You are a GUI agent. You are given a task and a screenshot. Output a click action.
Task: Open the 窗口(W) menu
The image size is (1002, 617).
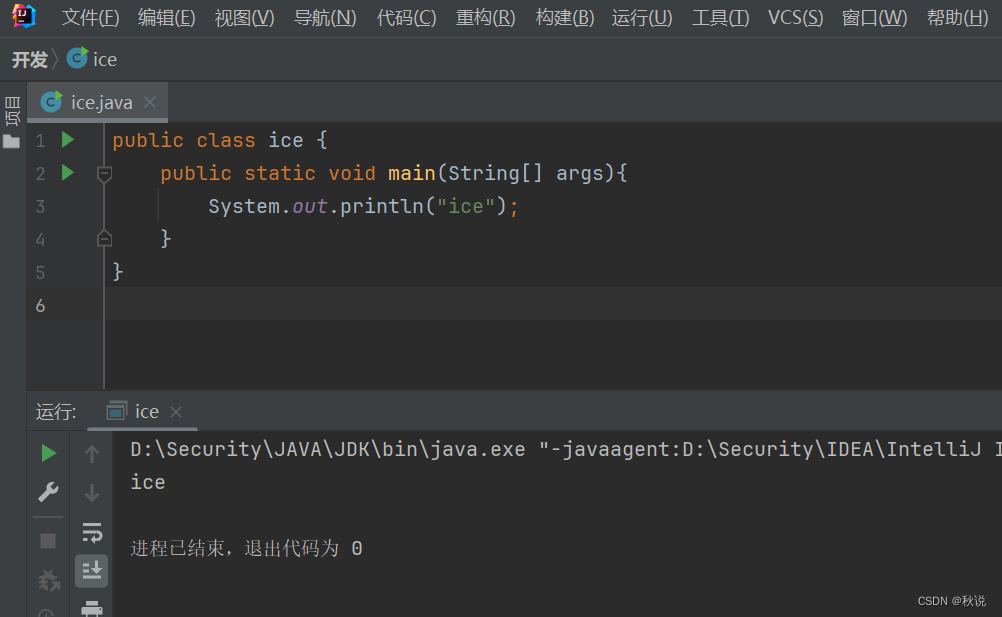[x=874, y=18]
